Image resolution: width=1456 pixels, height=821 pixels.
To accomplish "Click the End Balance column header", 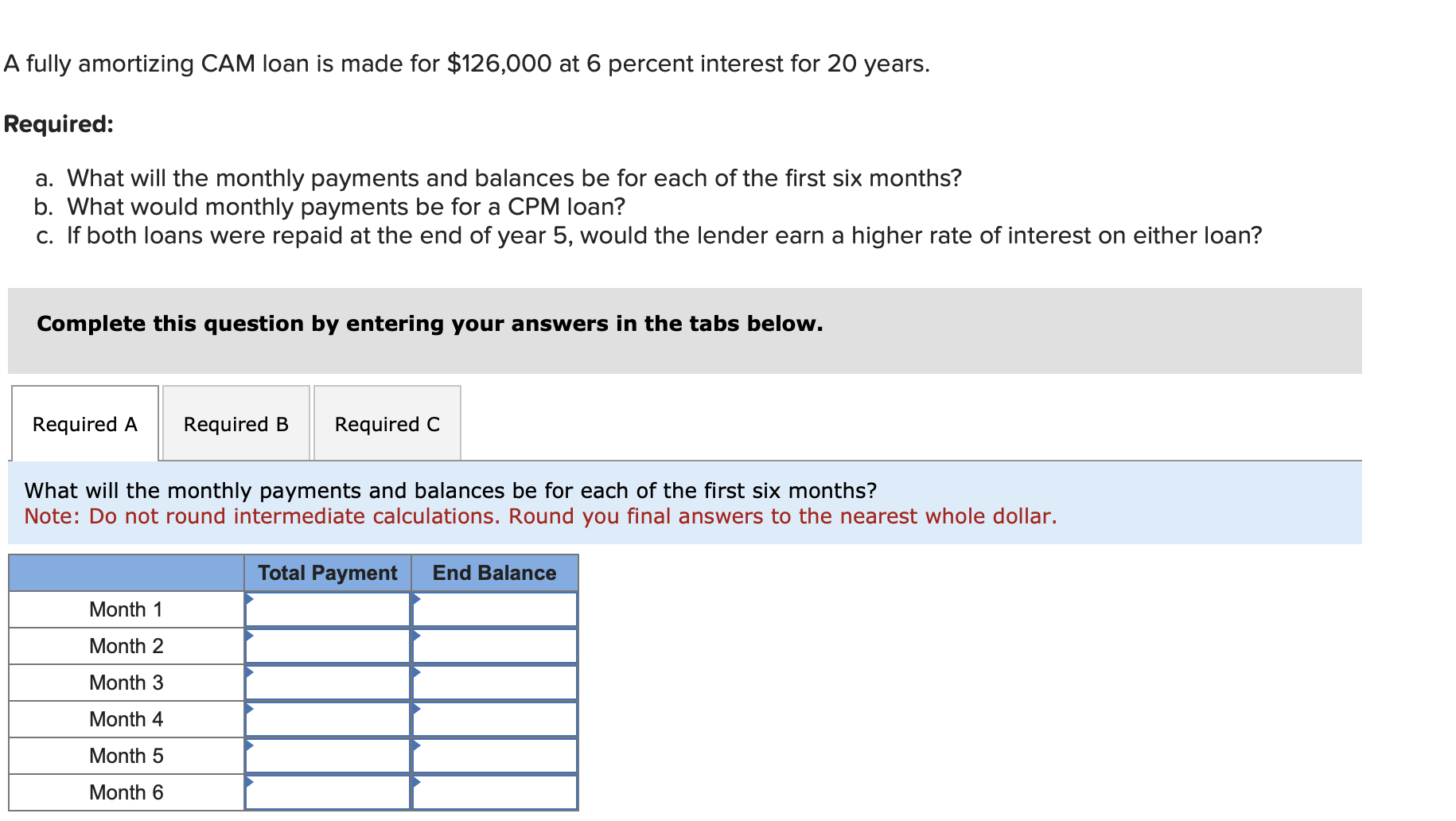I will (493, 572).
